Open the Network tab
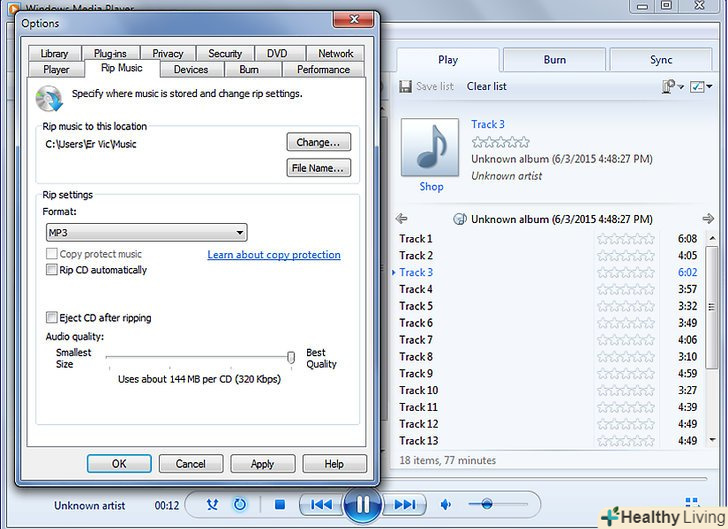Screen dimensions: 728x529 [335, 53]
